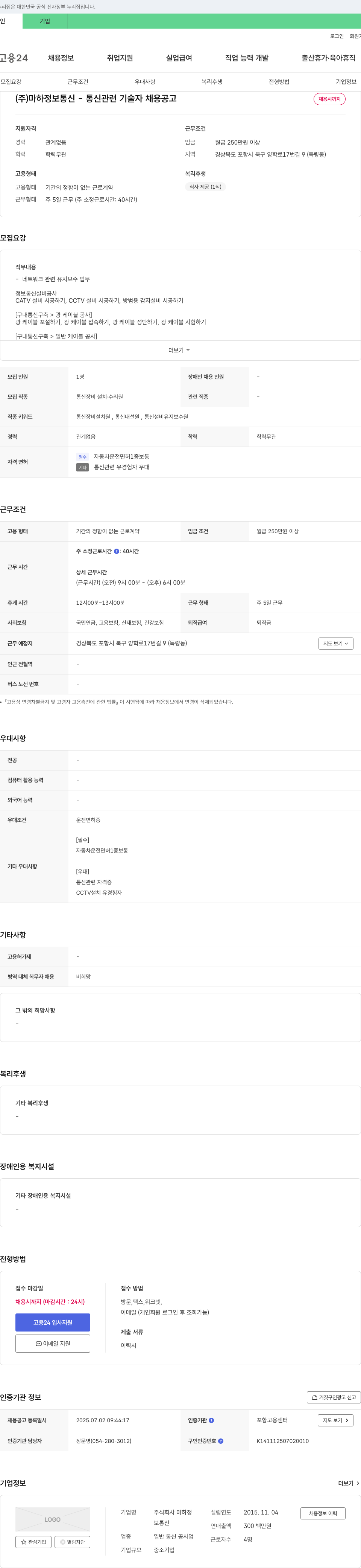The image size is (361, 1568).
Task: Click the 기타 license tag
Action: click(x=83, y=467)
